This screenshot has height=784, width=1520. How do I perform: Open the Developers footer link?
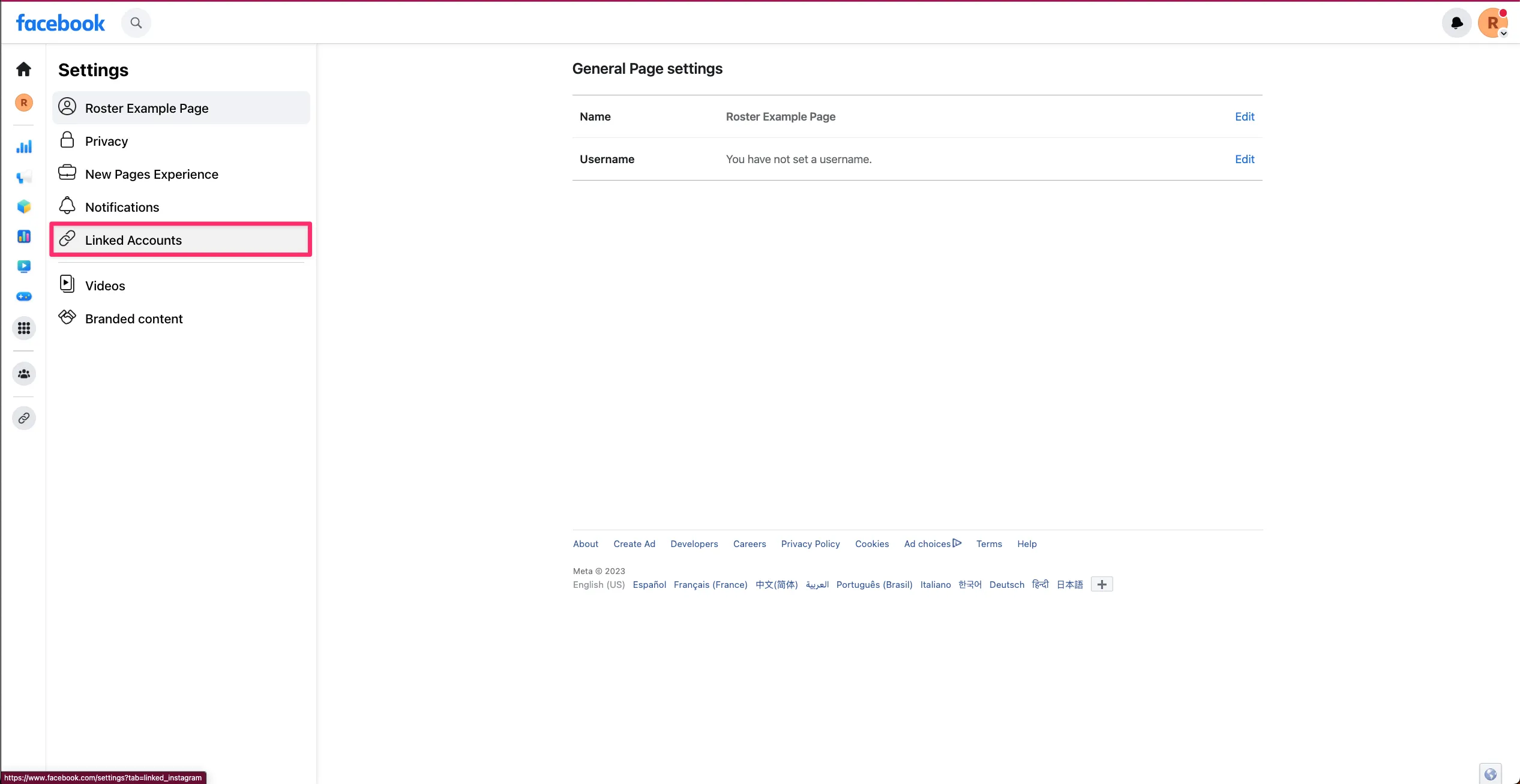tap(694, 543)
